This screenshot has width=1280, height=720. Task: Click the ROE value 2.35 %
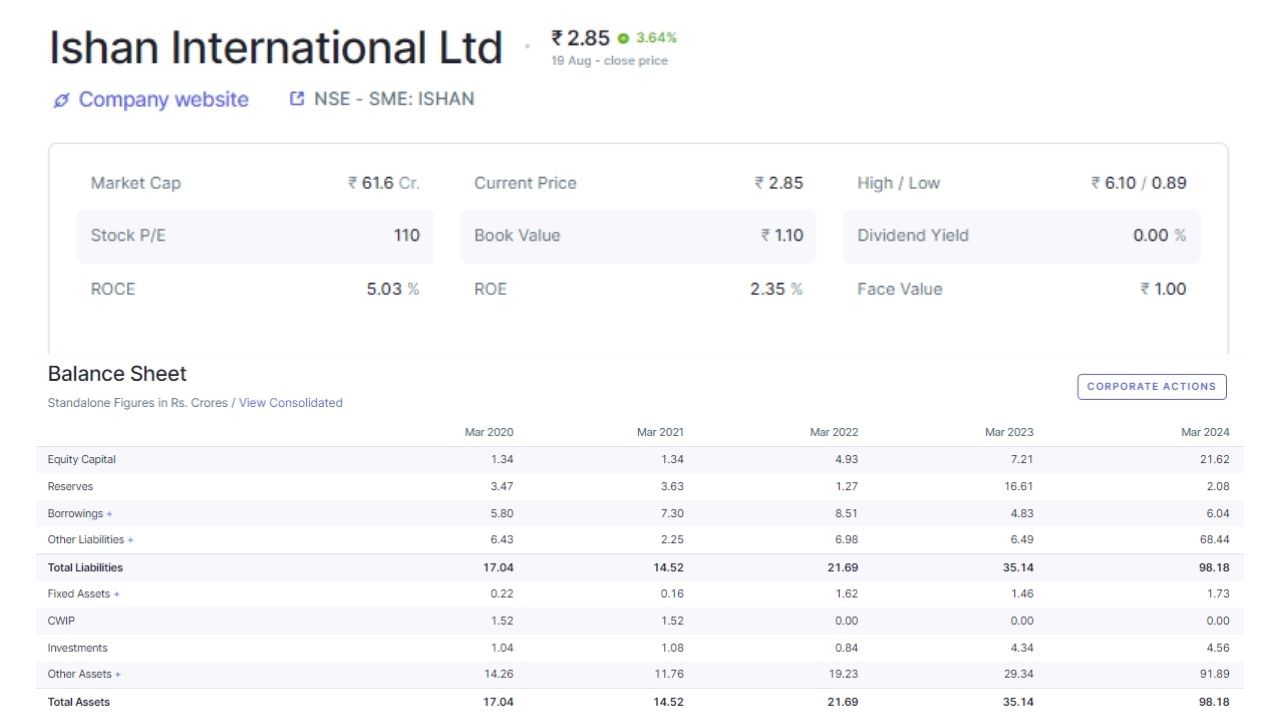777,289
